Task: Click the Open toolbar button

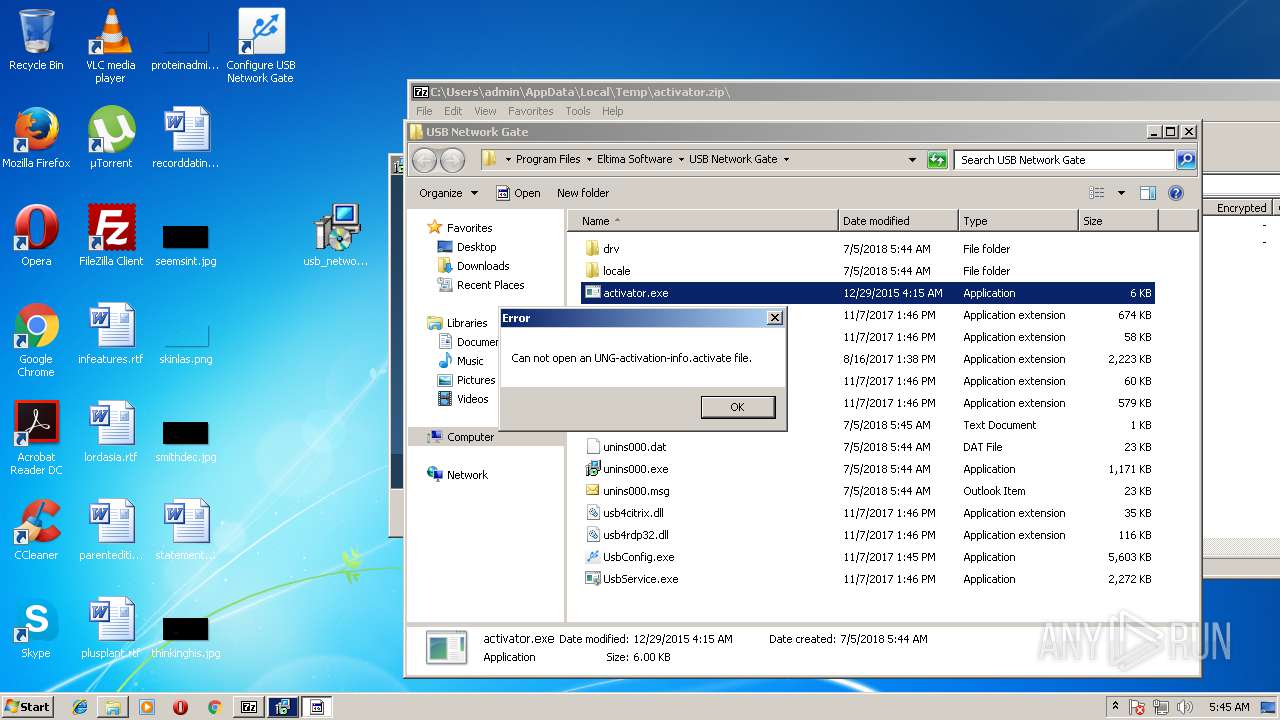Action: point(519,193)
